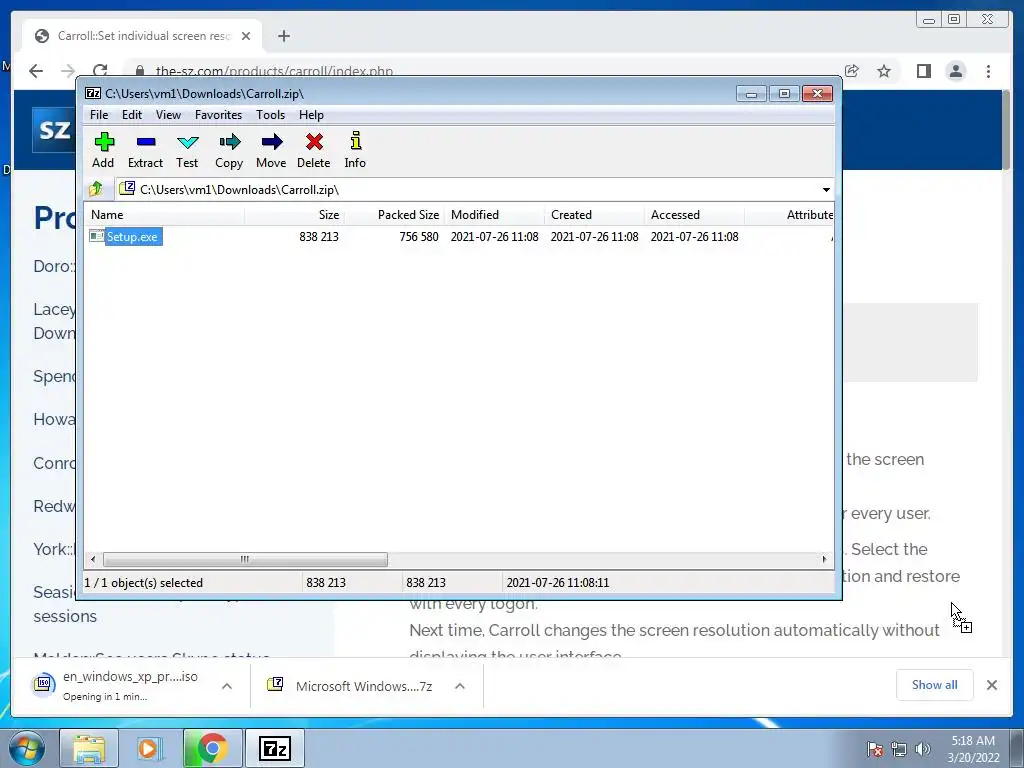Dismiss the Chrome downloads bar

point(991,684)
